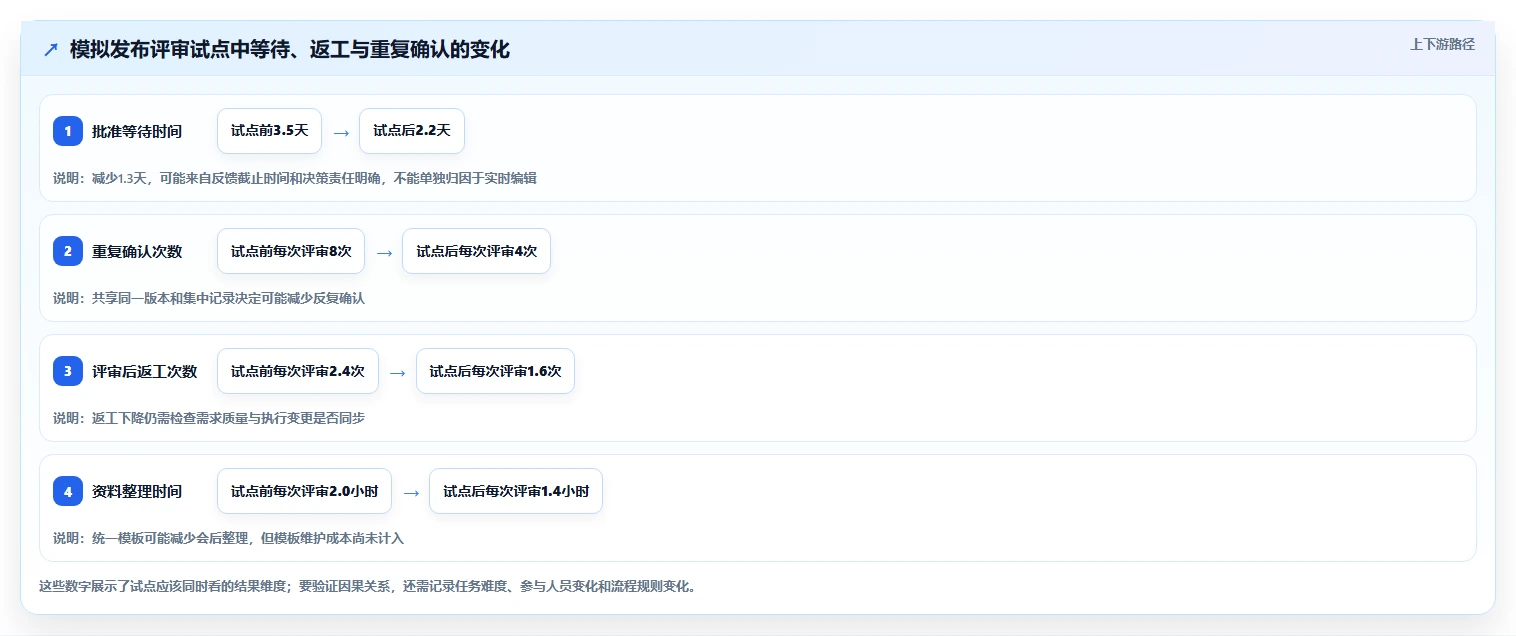Screen dimensions: 1516x636
Task: Select the 批准等待时间 label
Action: 137,131
